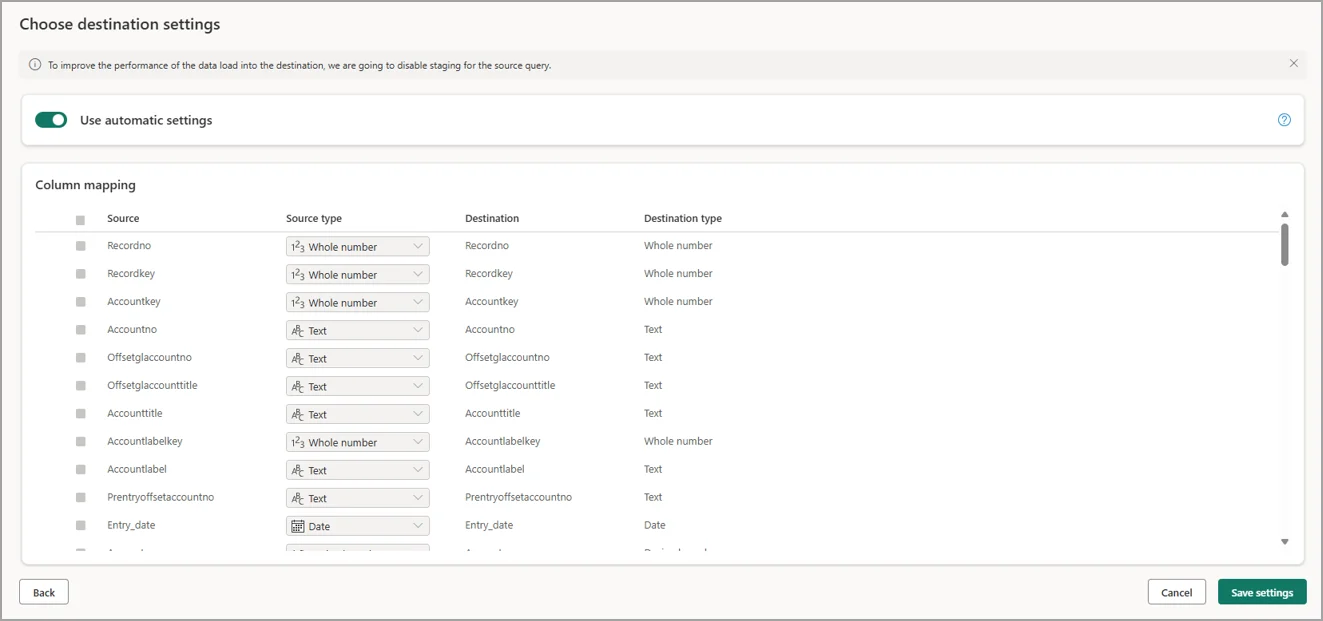Click the Accountlabel destination cell
This screenshot has height=621, width=1323.
click(495, 469)
